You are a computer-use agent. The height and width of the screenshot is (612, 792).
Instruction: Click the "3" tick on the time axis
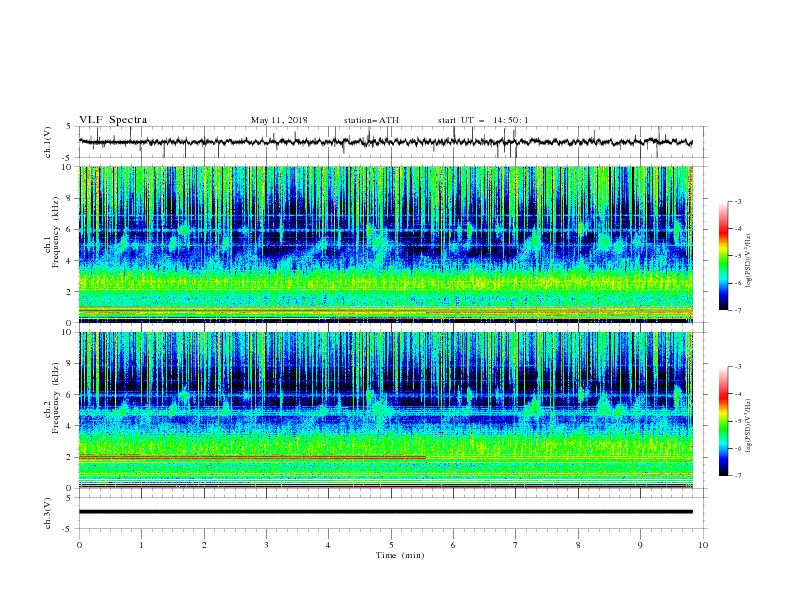point(266,545)
